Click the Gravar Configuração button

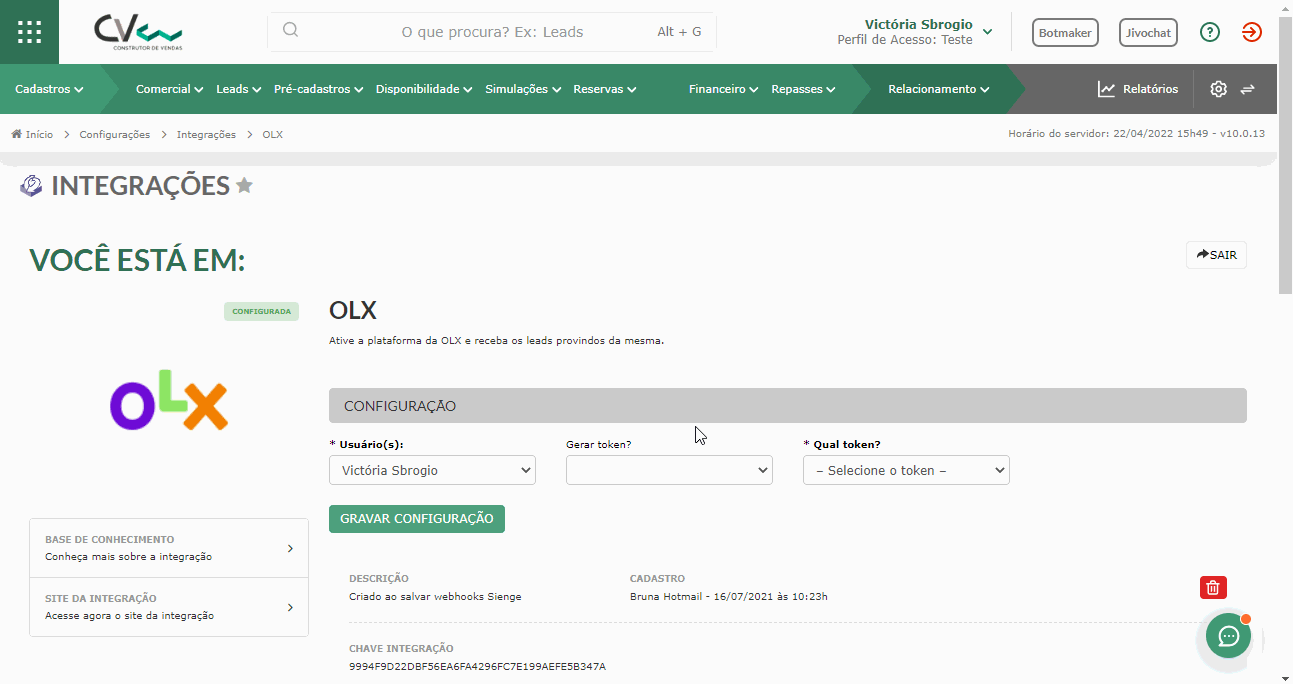417,518
